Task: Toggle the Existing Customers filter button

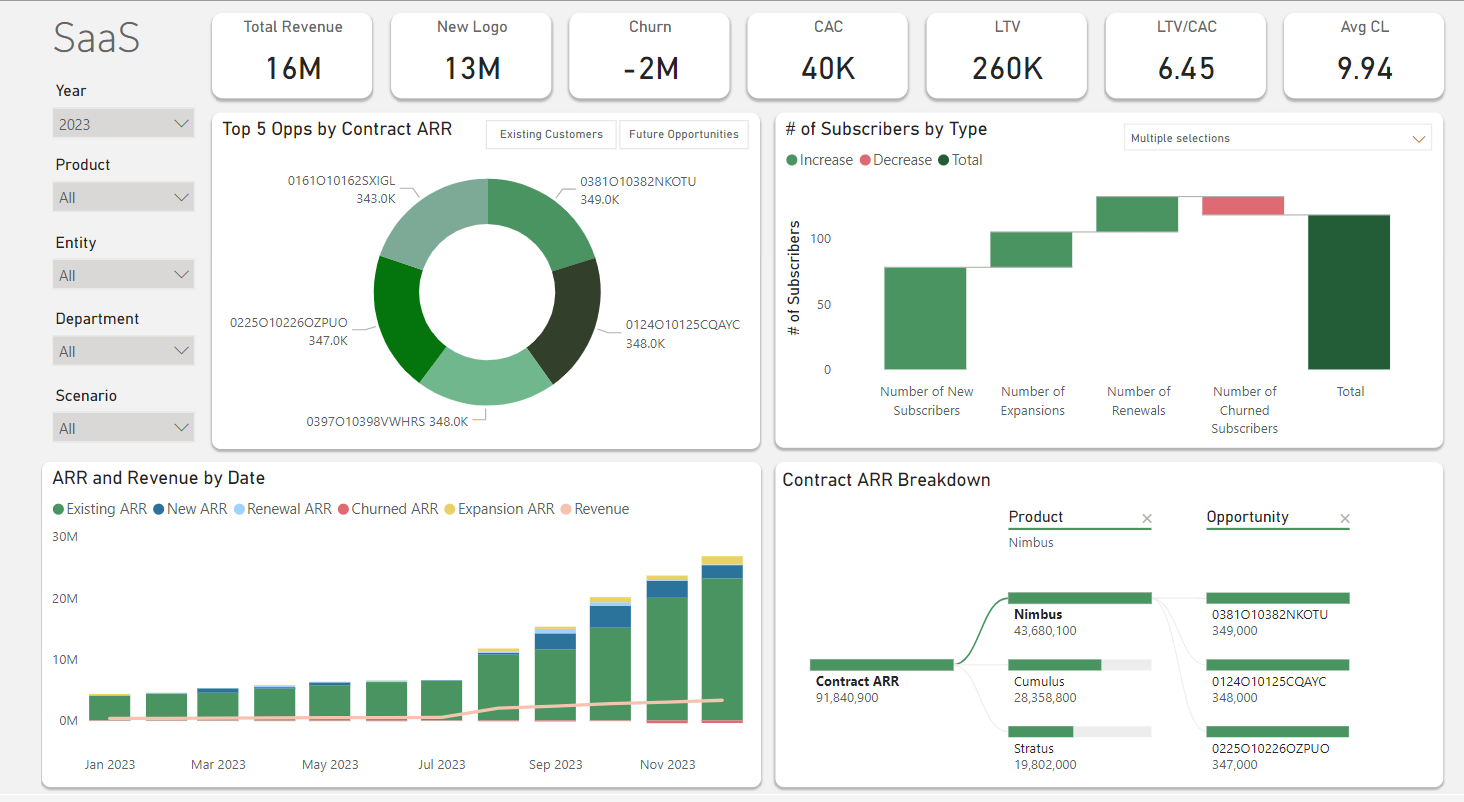Action: (551, 134)
